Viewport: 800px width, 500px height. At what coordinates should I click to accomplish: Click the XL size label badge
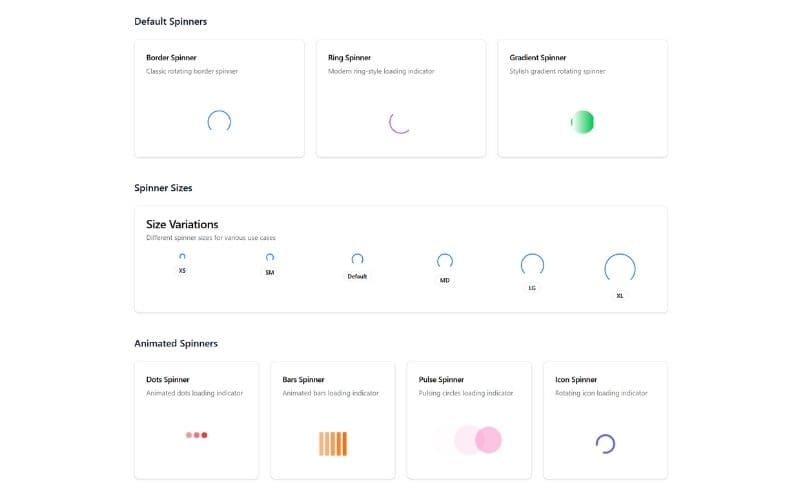coord(620,295)
